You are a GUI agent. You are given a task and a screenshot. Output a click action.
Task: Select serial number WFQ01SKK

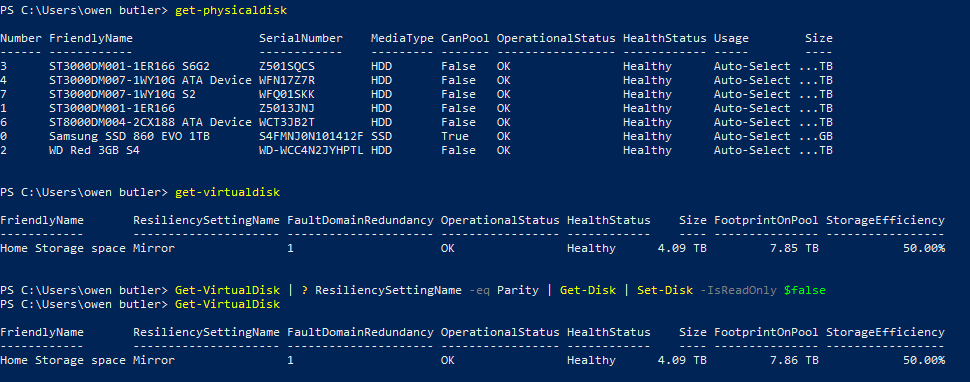click(x=286, y=94)
